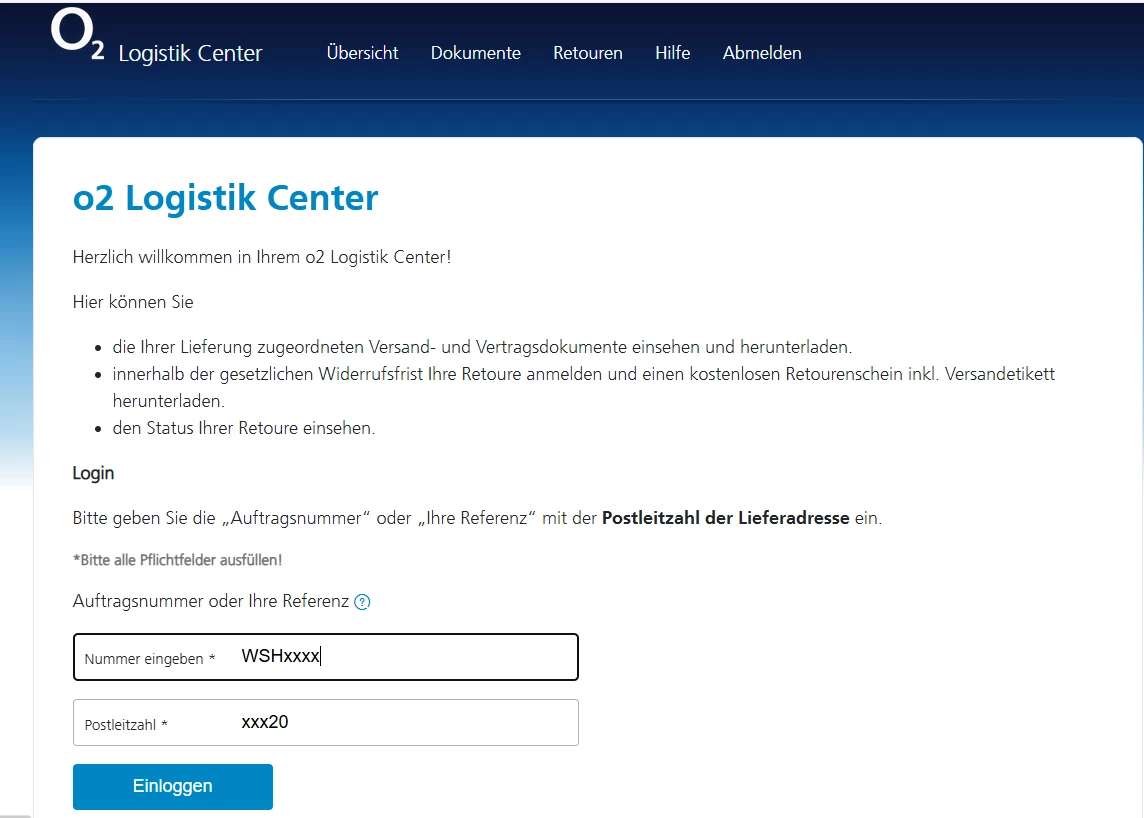Click the 'o2 Logistik Center' page heading
This screenshot has width=1144, height=818.
[225, 198]
